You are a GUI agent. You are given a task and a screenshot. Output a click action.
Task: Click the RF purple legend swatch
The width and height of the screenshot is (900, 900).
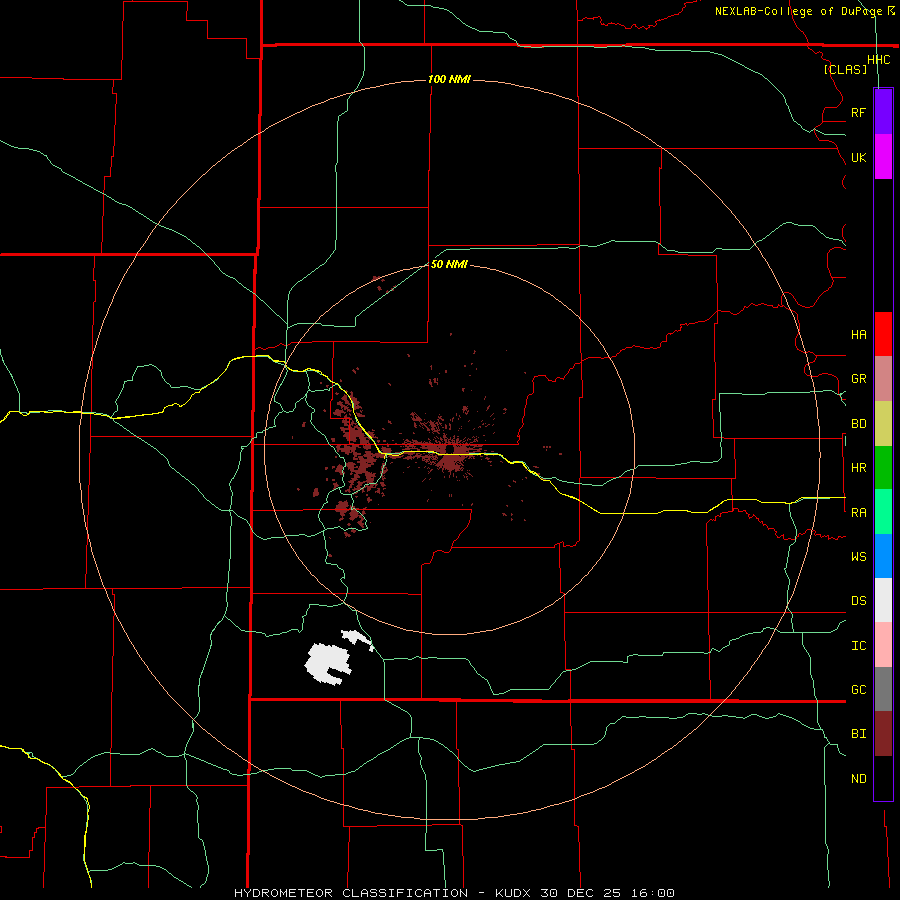(883, 112)
